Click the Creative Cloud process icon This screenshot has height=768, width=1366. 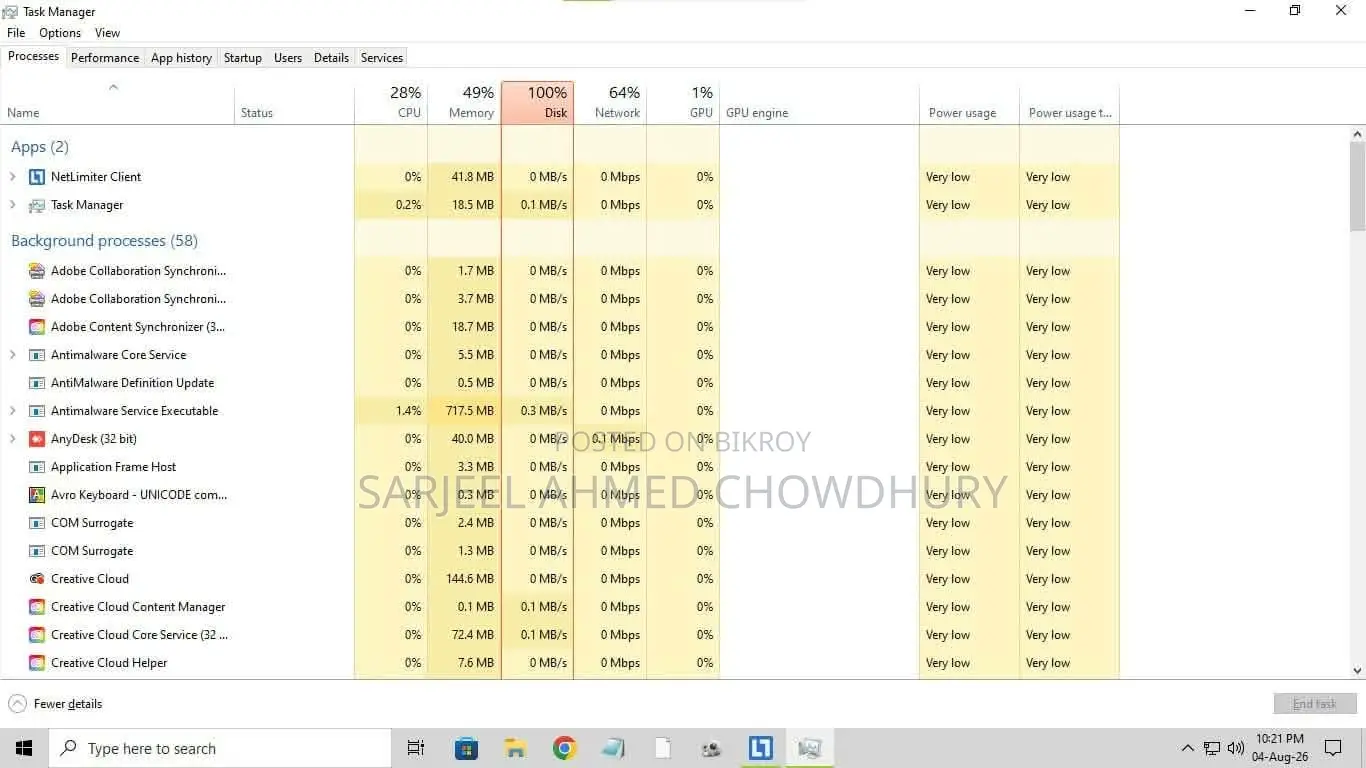[37, 579]
